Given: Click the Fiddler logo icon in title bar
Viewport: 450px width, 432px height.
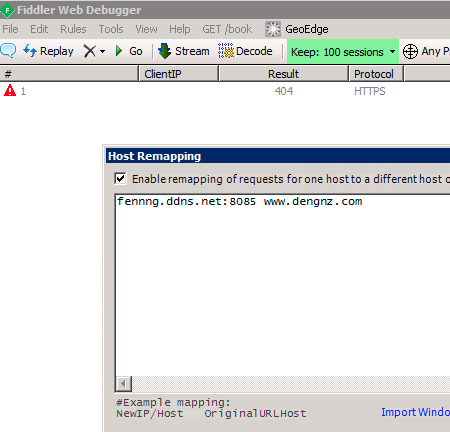Looking at the screenshot, I should 7,10.
